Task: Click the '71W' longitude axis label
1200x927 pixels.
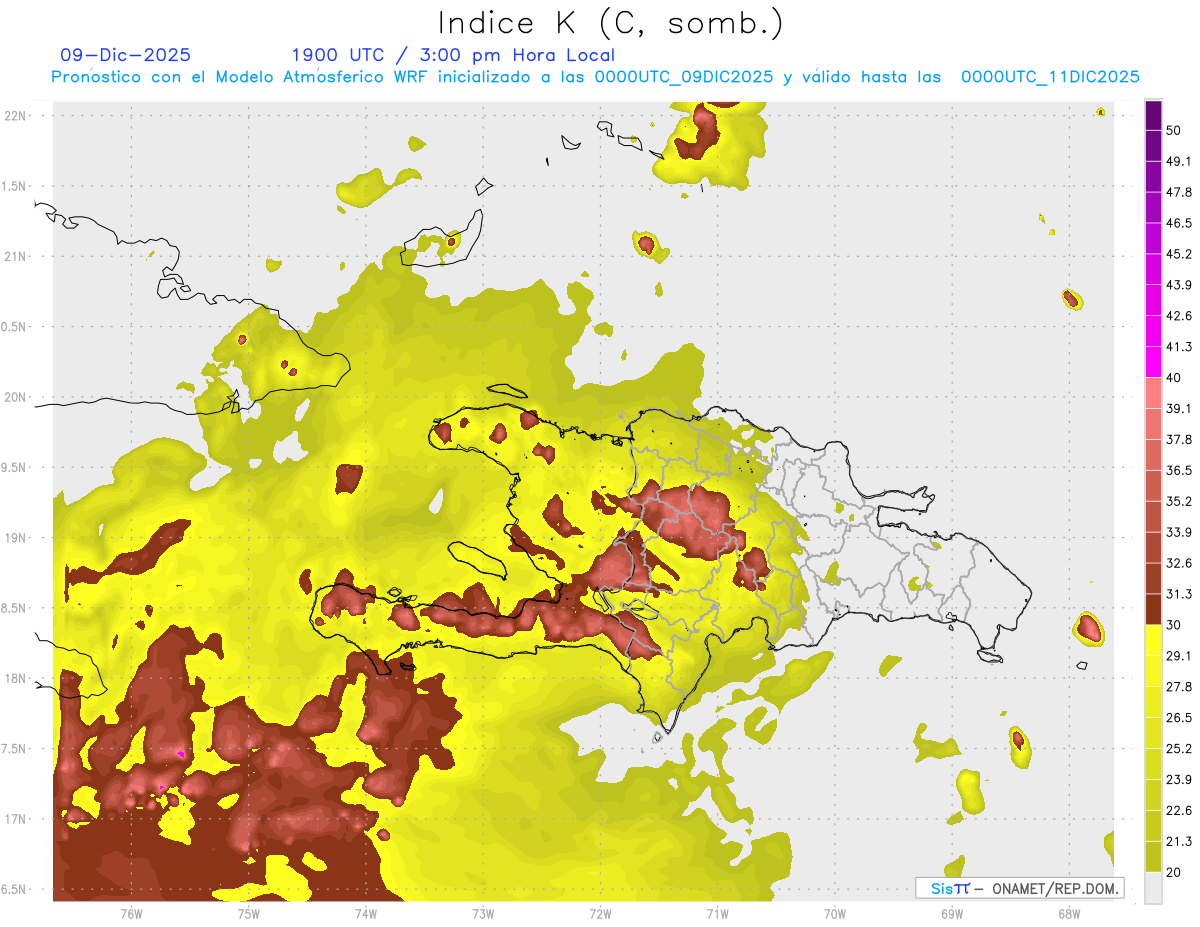Action: click(717, 914)
